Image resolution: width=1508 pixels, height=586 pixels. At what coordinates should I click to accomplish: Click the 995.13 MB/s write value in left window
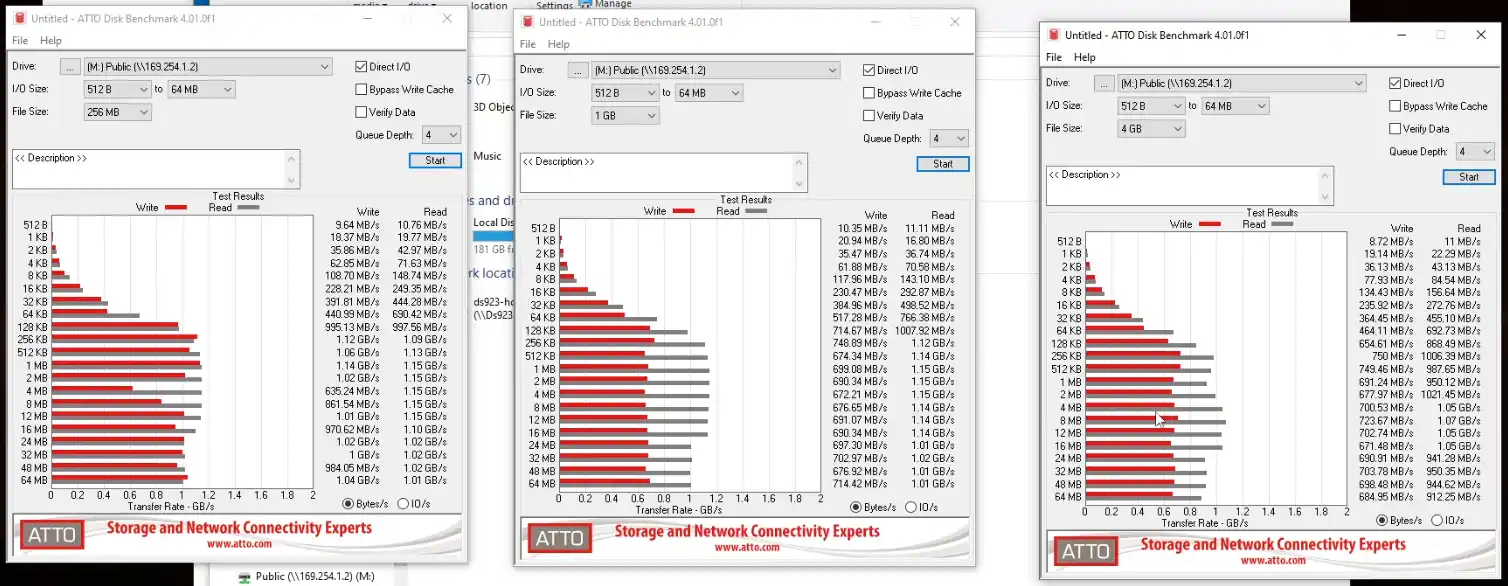click(352, 327)
